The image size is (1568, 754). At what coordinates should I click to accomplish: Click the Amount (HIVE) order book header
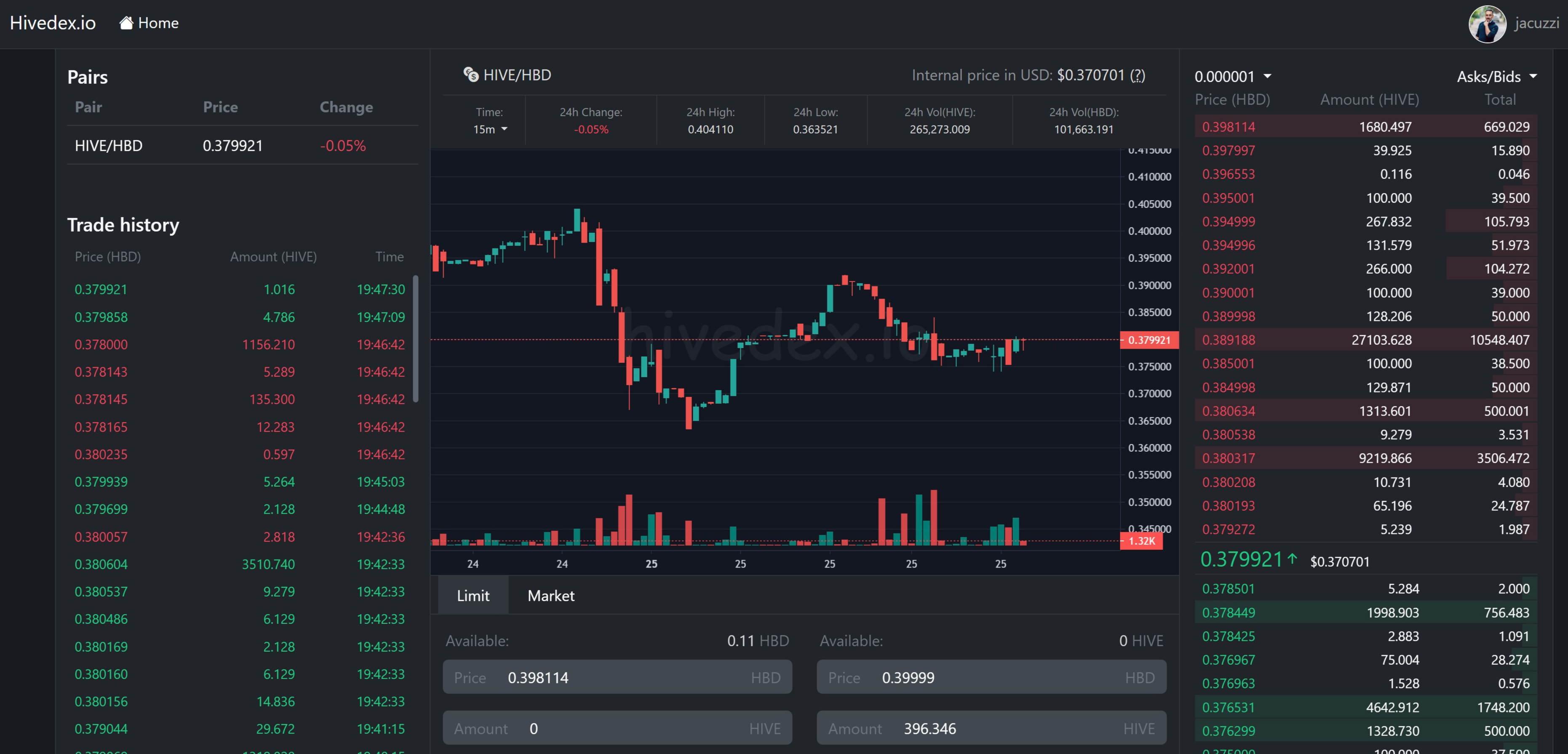1370,99
